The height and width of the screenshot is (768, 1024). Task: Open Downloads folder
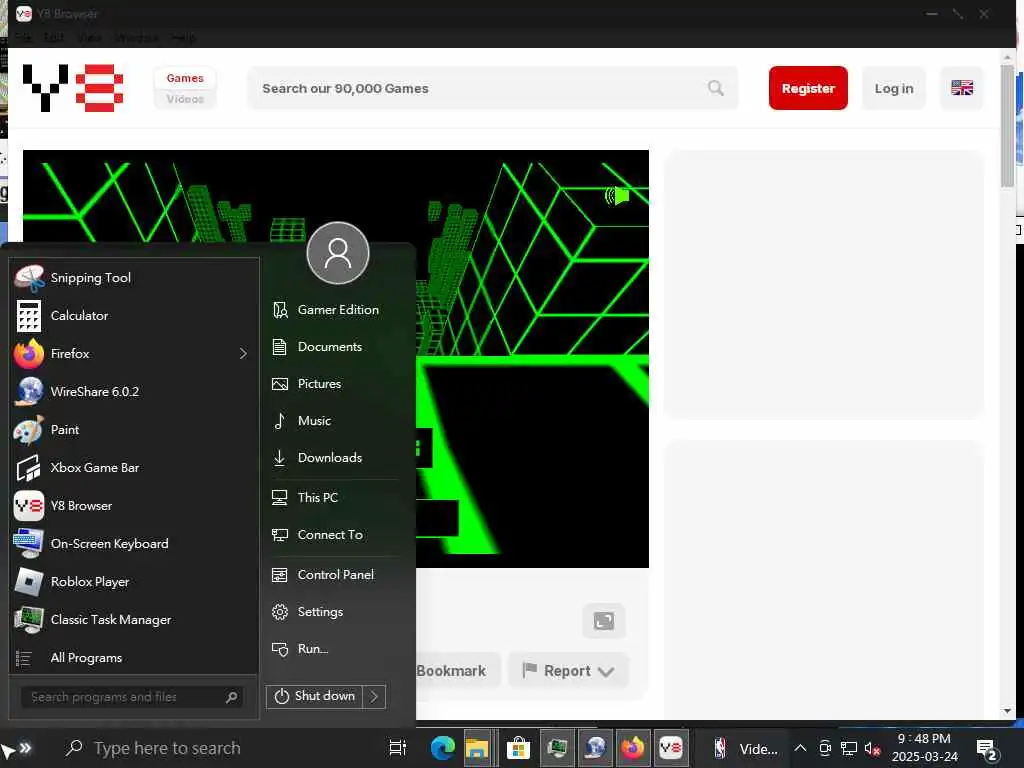pos(336,458)
